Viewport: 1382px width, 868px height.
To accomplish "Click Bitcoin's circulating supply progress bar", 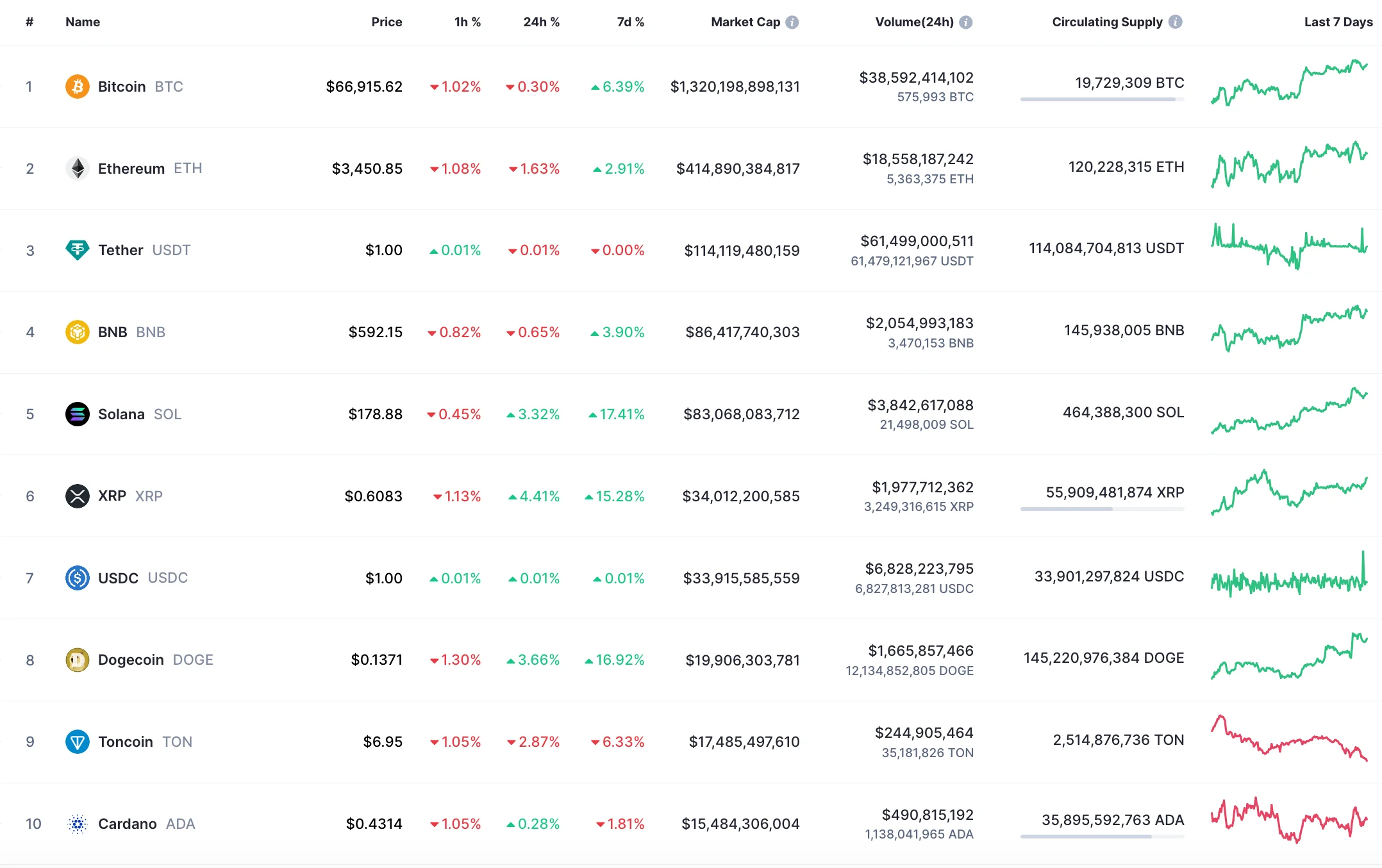I will point(1102,99).
